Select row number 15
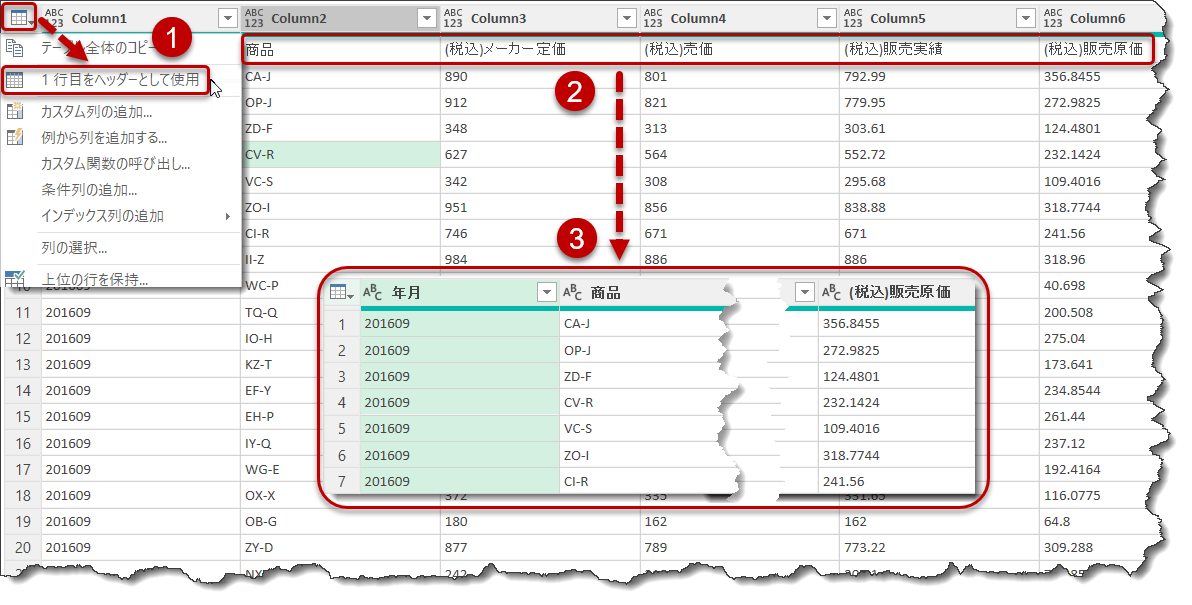This screenshot has height=605, width=1192. point(23,417)
